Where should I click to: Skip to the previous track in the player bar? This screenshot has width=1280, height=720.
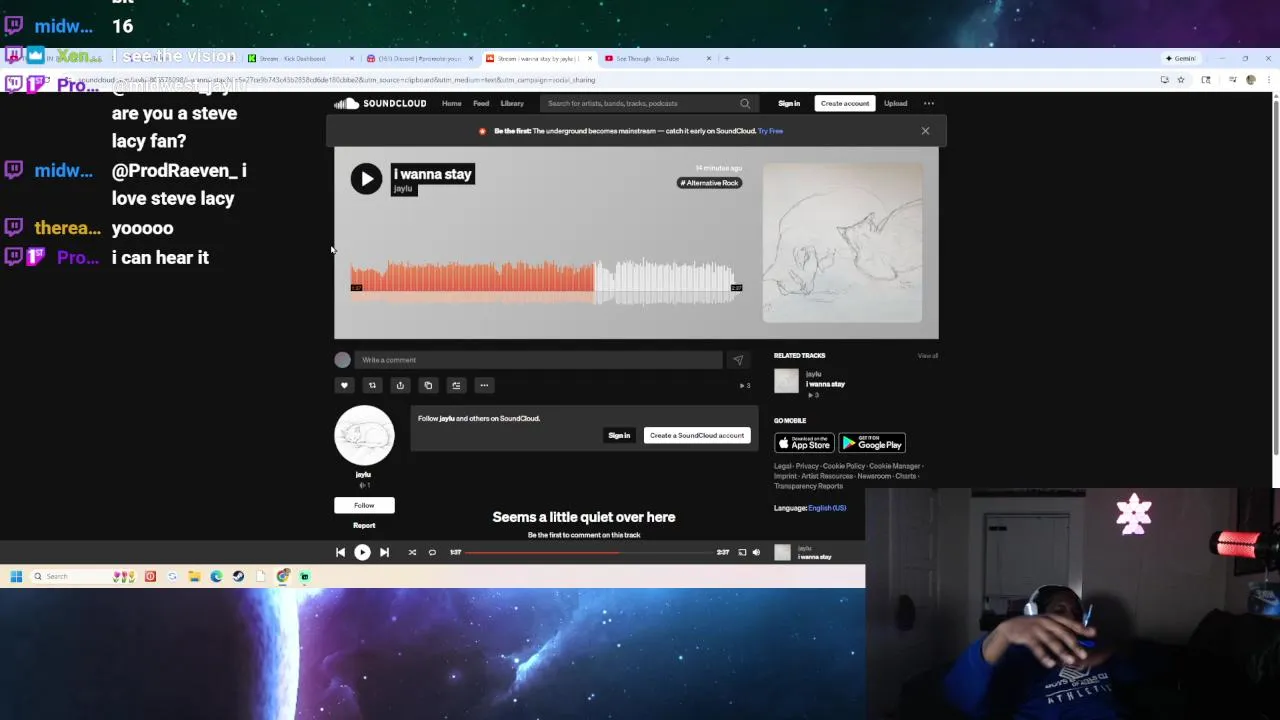pos(340,552)
